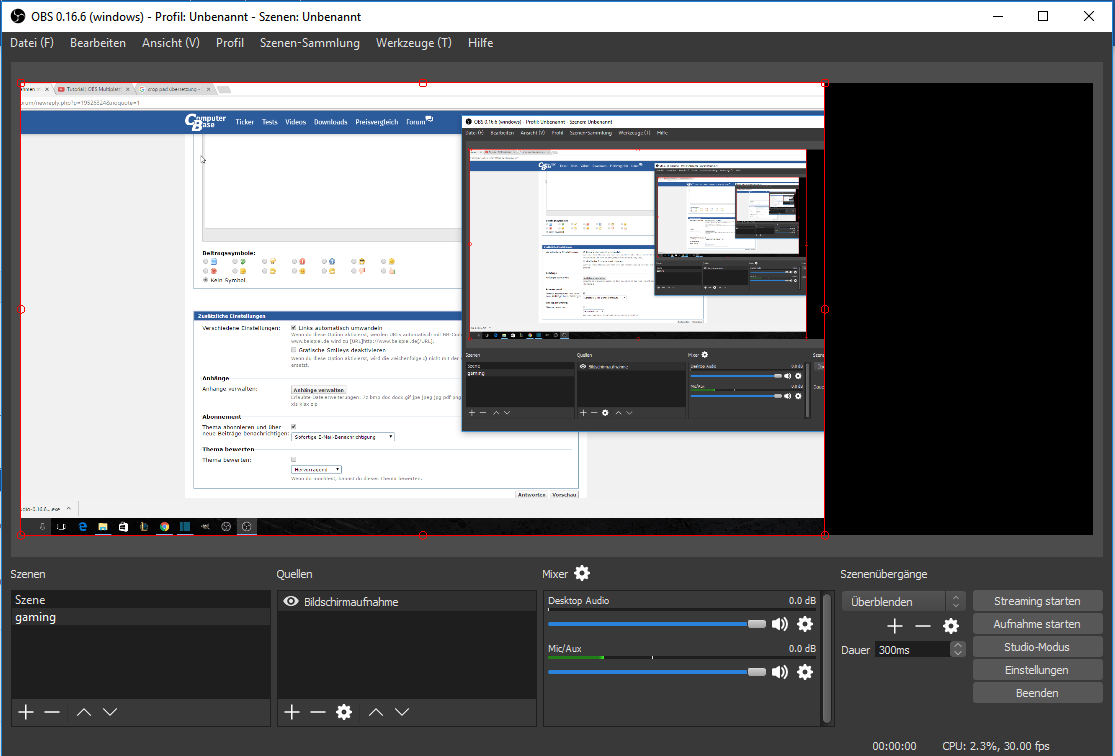Open Datei (F) menu
Image resolution: width=1115 pixels, height=756 pixels.
[32, 43]
